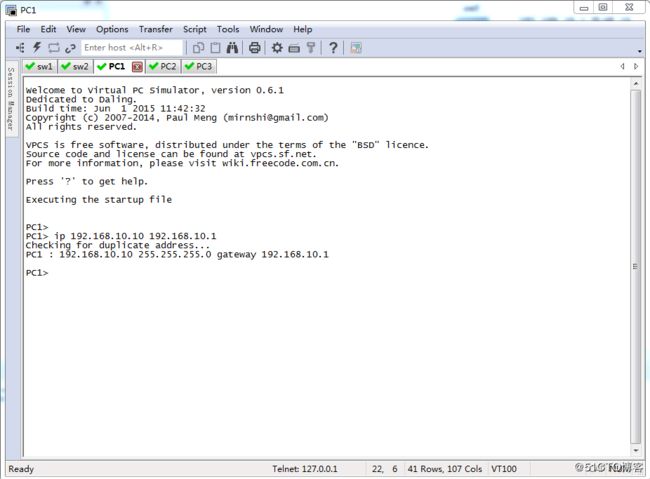
Task: Click the VT100 status bar entry
Action: (x=504, y=469)
